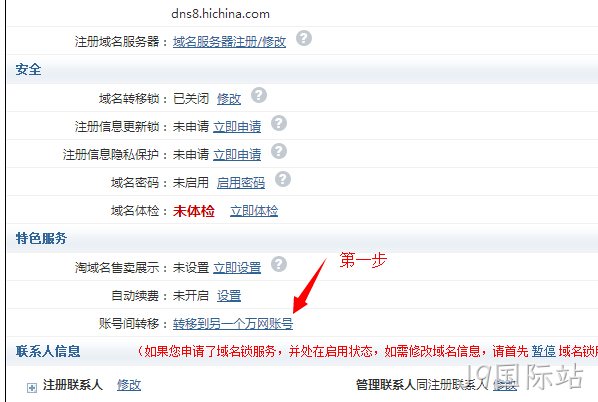
Task: Click the 未体检 status text
Action: (194, 211)
